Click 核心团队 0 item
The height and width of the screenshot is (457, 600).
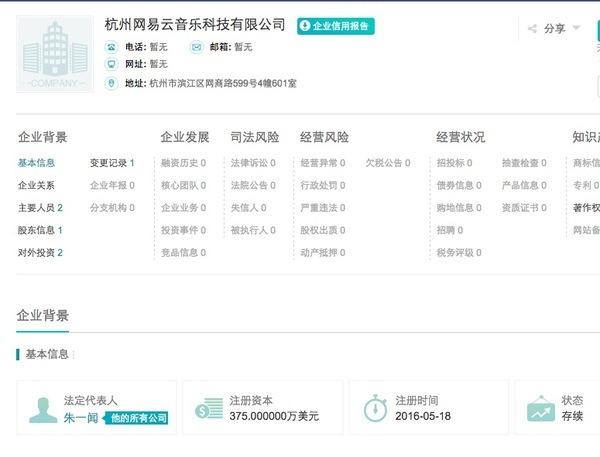point(183,185)
